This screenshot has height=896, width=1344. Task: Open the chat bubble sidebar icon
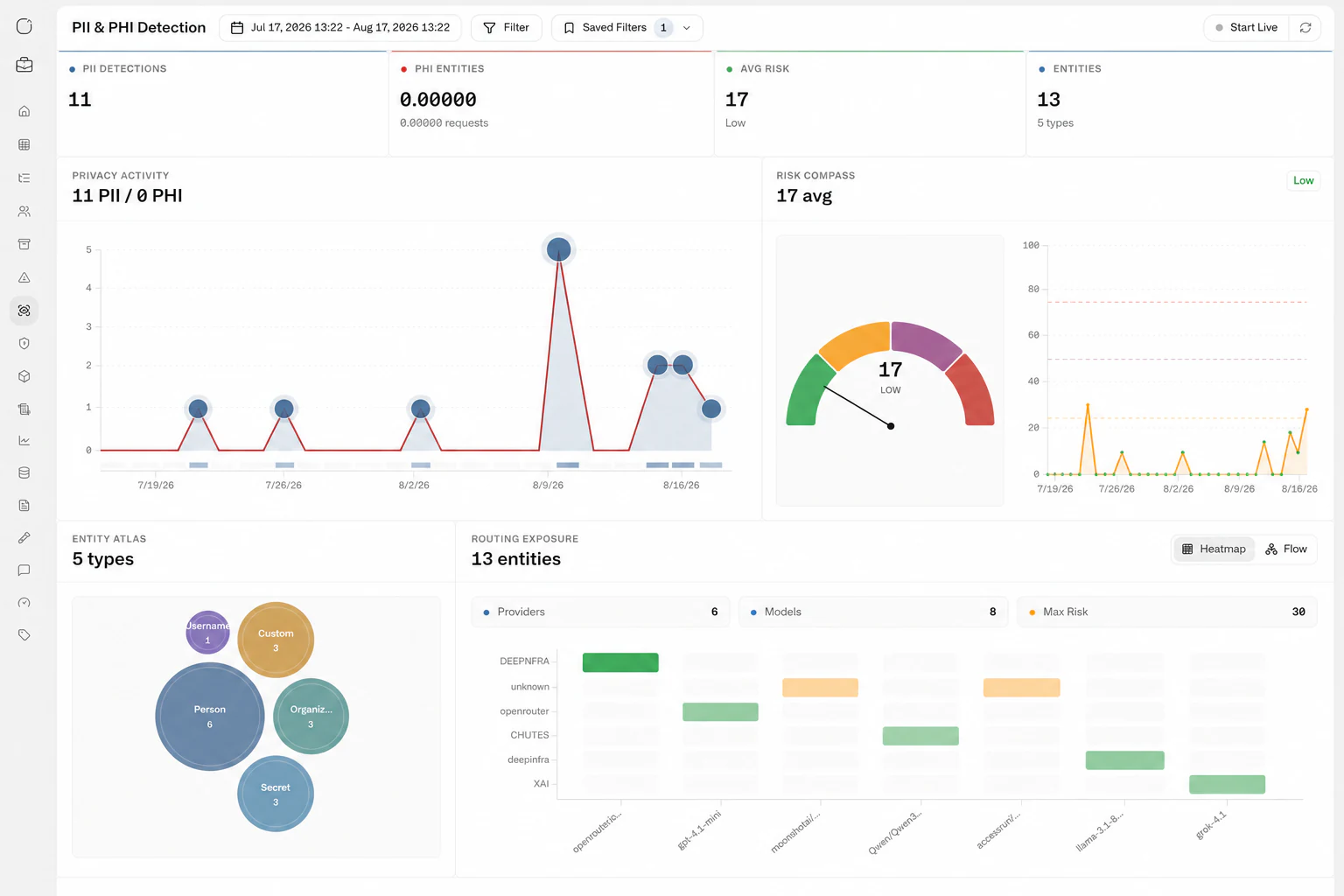click(24, 570)
